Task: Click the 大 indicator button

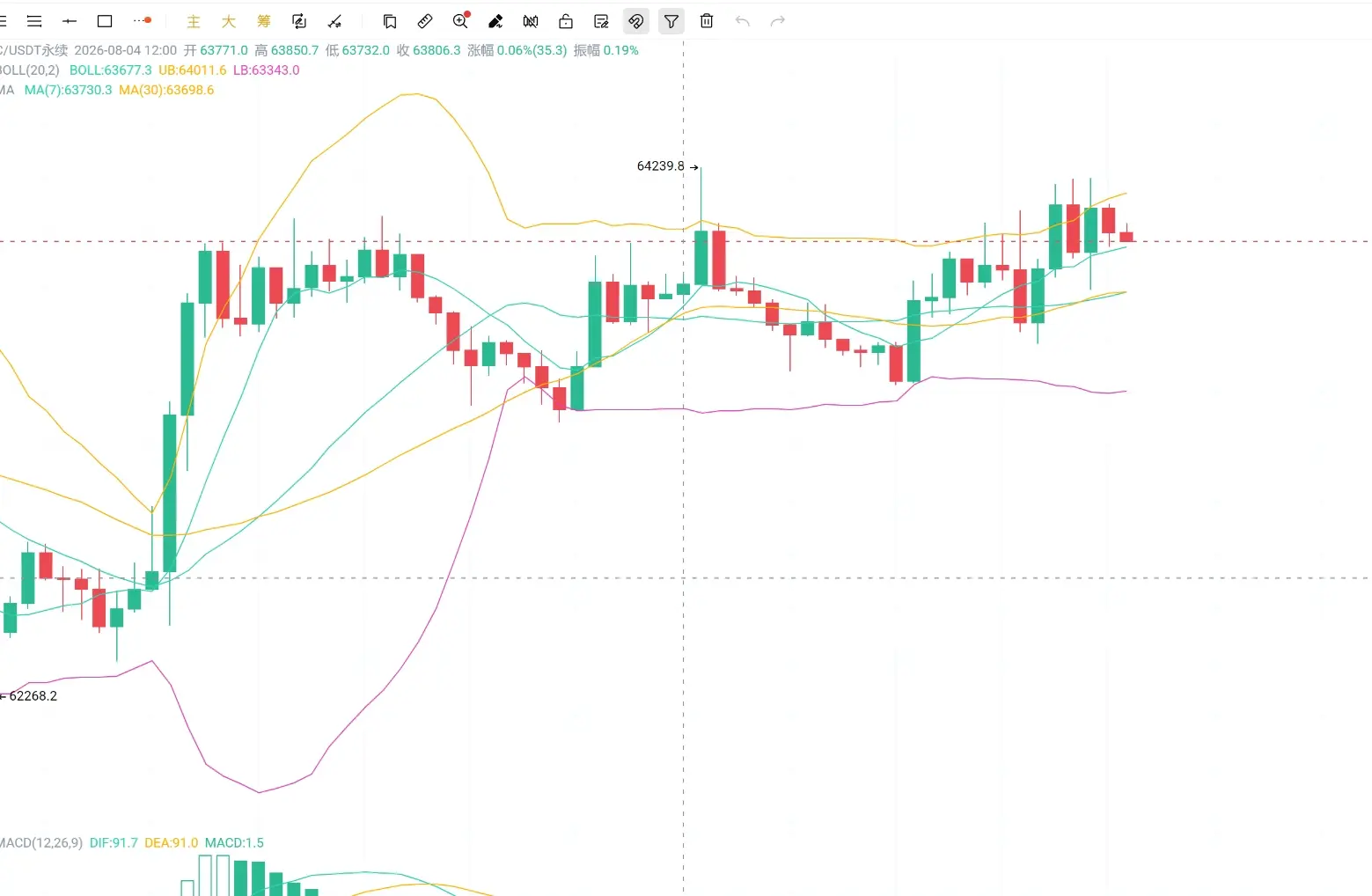Action: 229,21
